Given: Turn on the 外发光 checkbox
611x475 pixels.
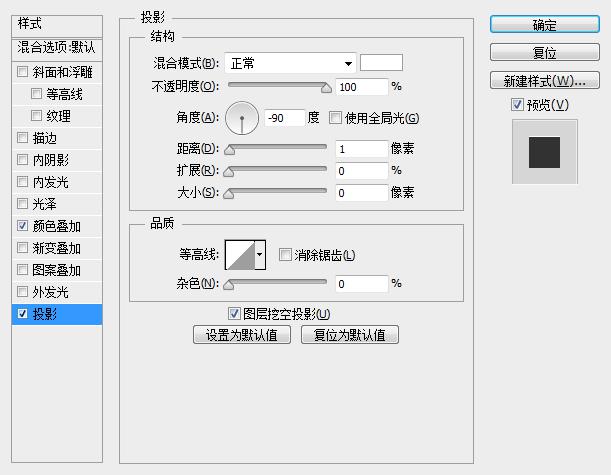Looking at the screenshot, I should [x=23, y=291].
